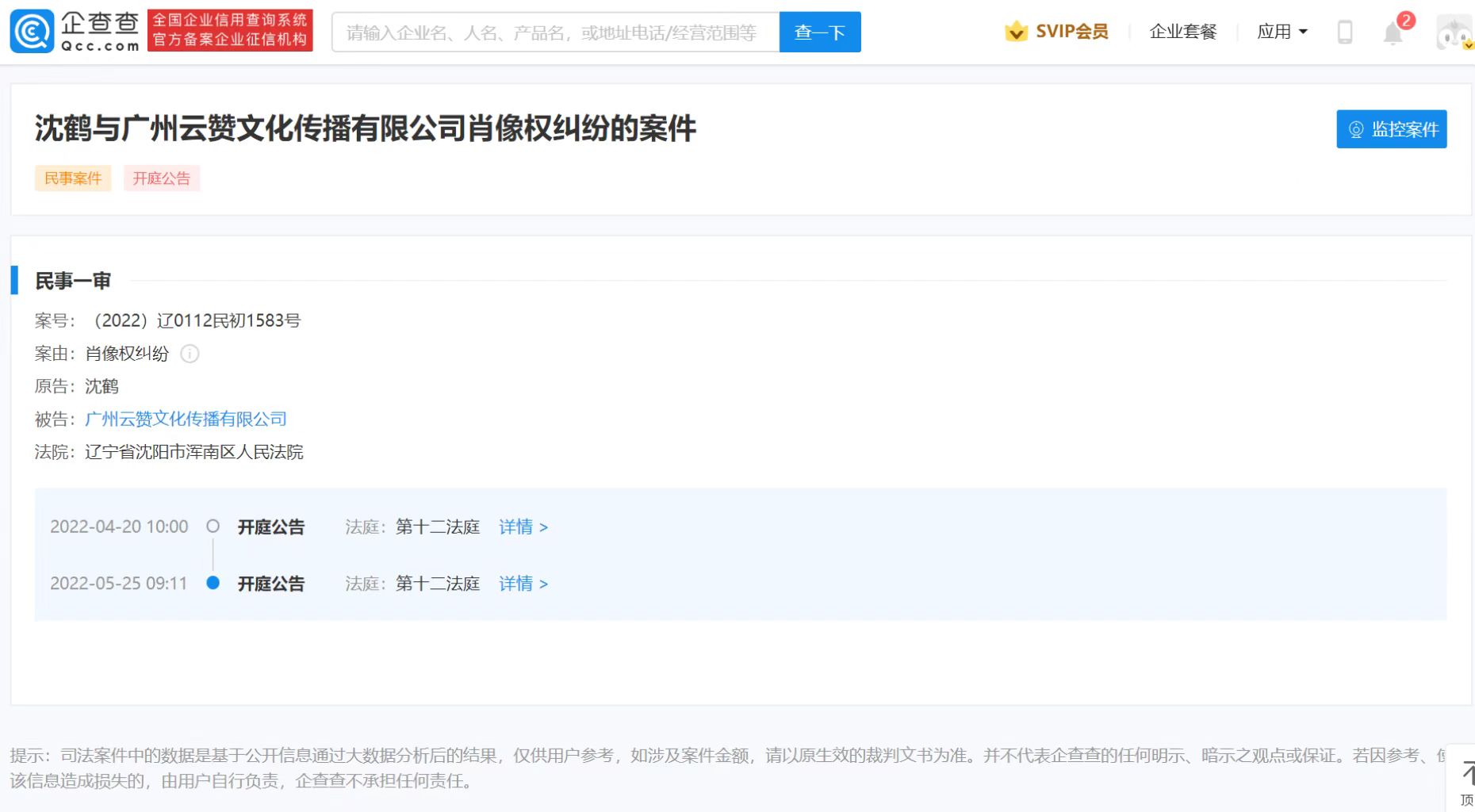Open defendant 广州云赞文化传播有限公司 link
This screenshot has width=1475, height=812.
pos(186,419)
